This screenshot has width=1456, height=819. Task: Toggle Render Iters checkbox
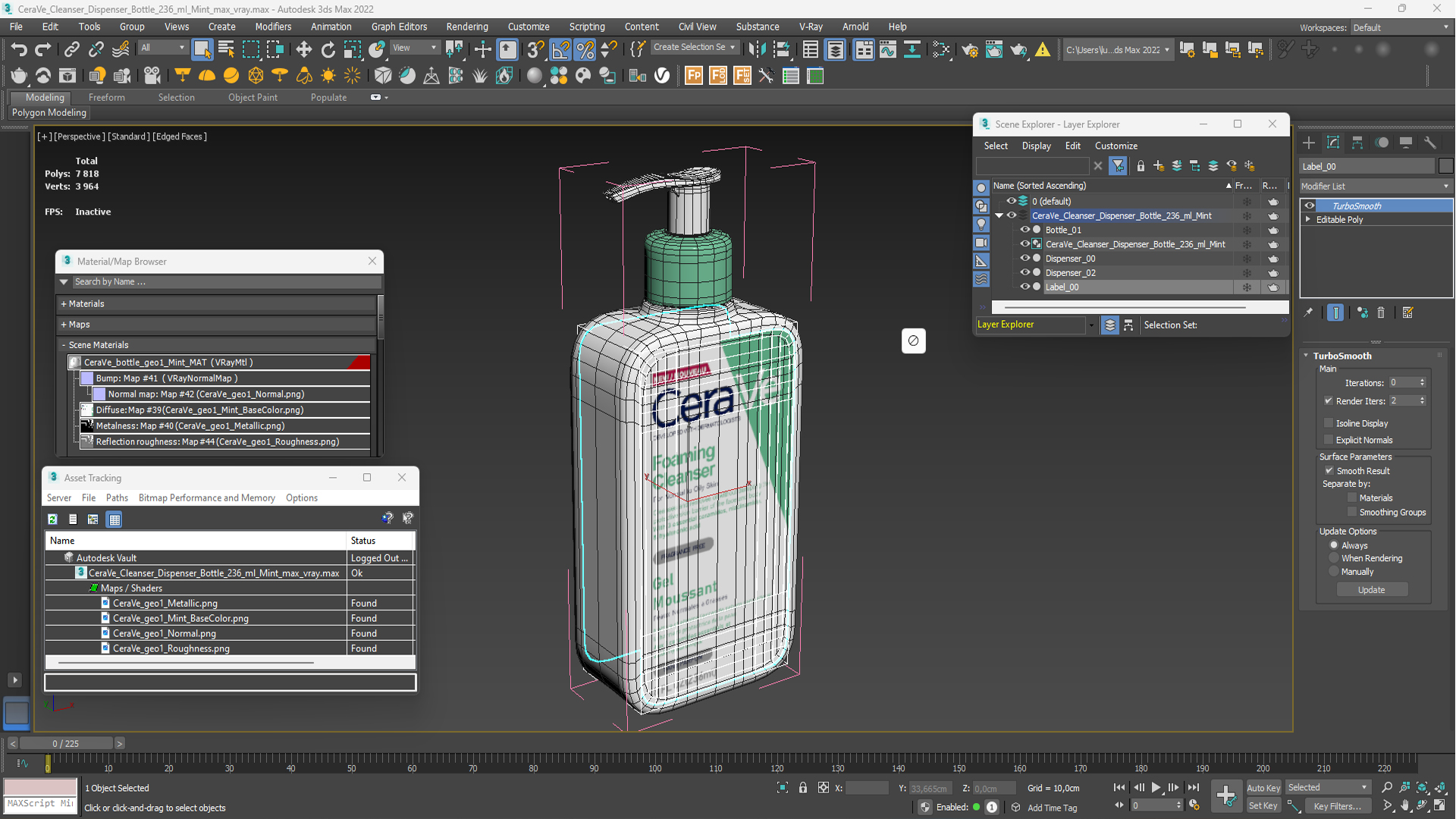coord(1329,401)
